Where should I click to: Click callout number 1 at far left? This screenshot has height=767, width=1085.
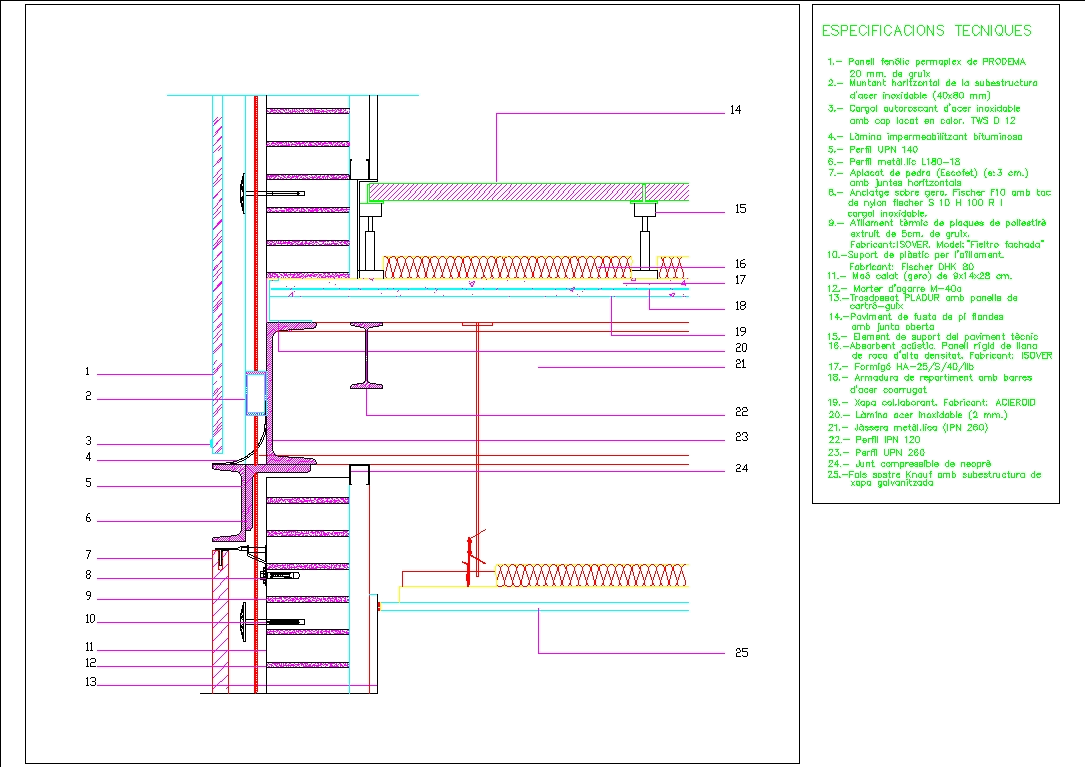(88, 370)
